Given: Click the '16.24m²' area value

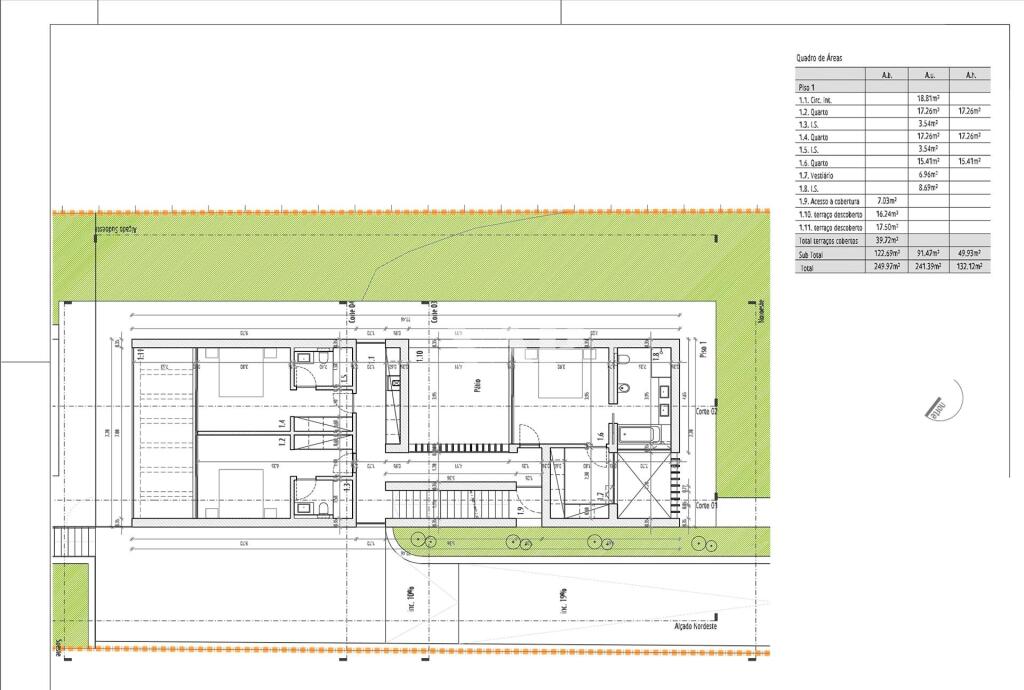Looking at the screenshot, I should click(887, 214).
